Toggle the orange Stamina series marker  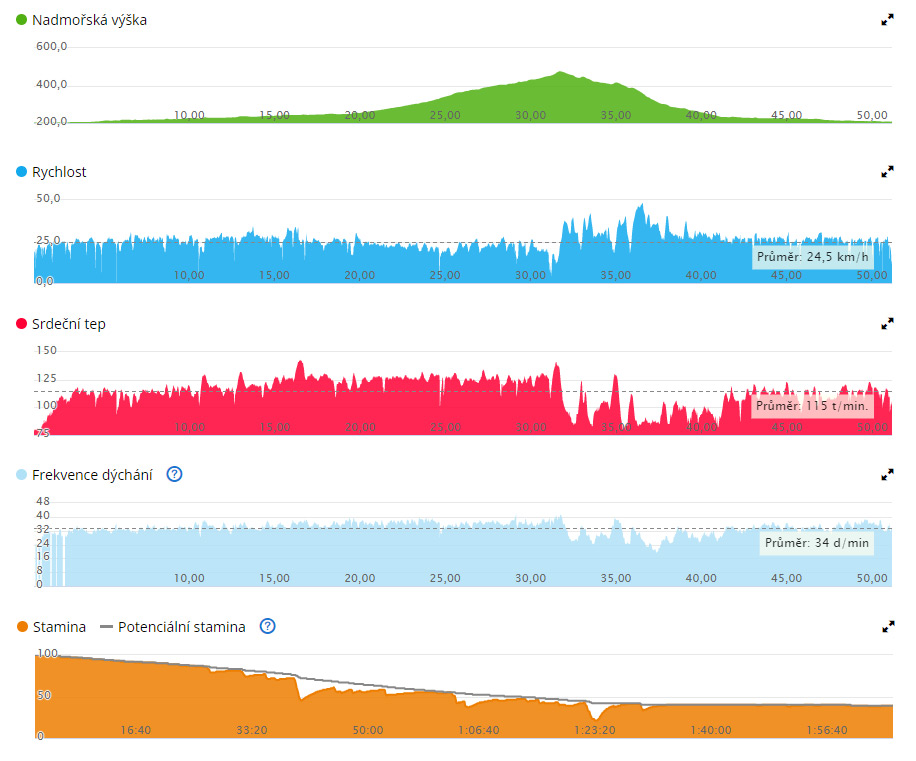(22, 628)
